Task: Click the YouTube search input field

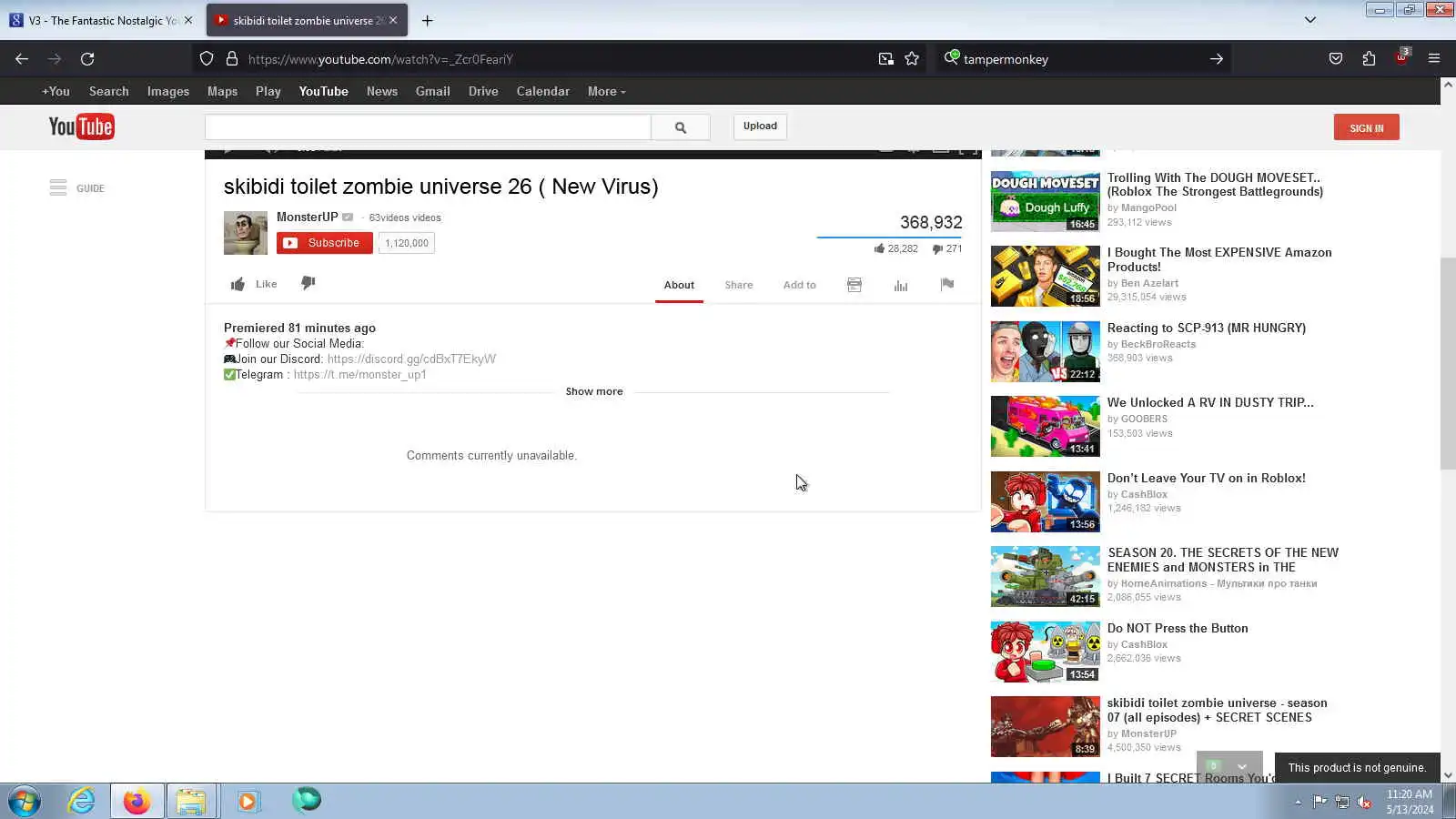Action: pos(428,127)
